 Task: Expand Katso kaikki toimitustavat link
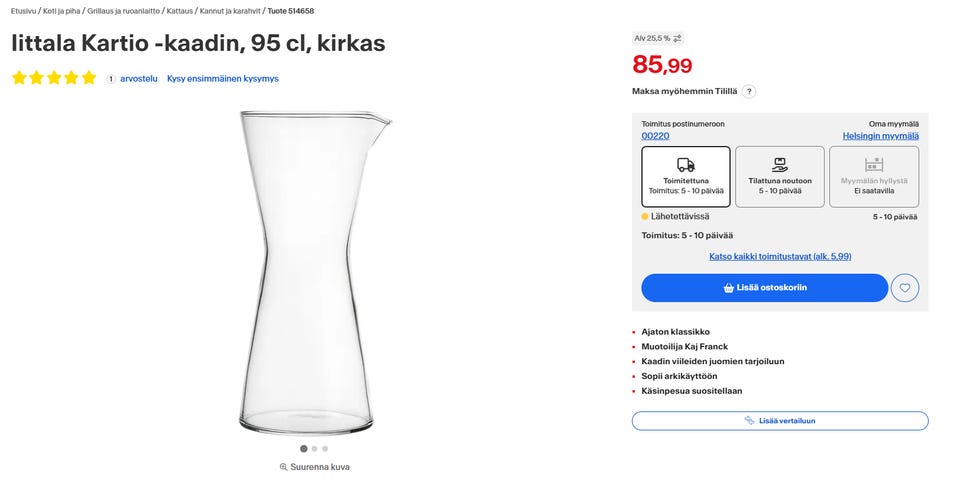(780, 257)
